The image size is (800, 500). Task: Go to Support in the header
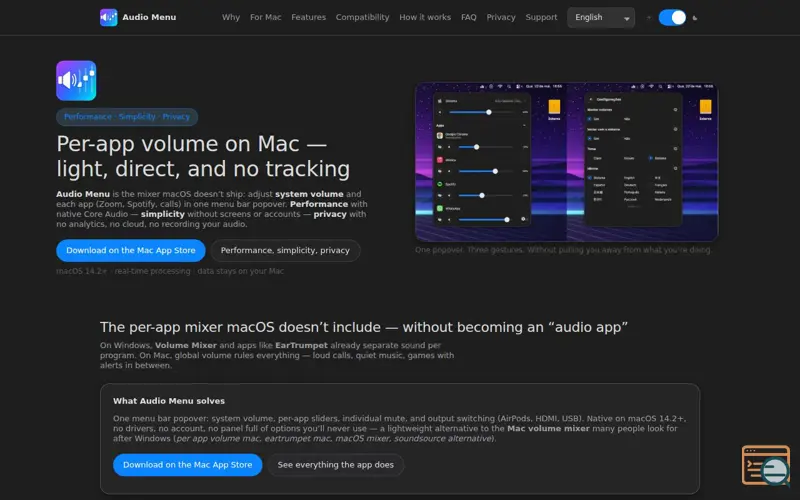pyautogui.click(x=541, y=17)
